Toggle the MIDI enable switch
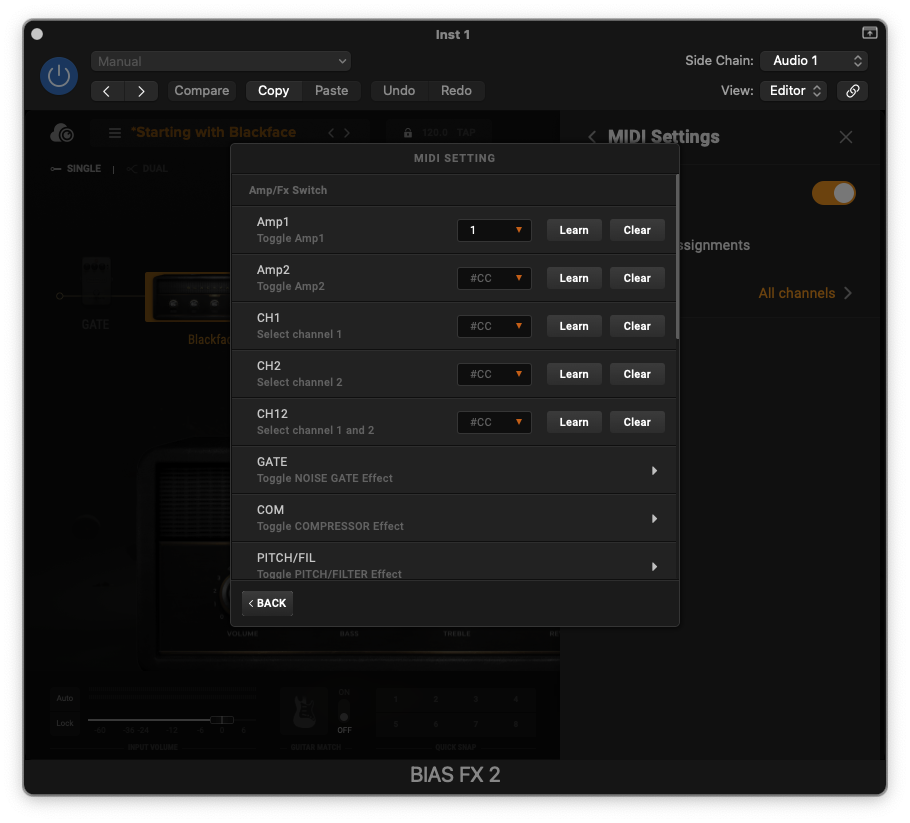The height and width of the screenshot is (823, 910). click(x=833, y=193)
